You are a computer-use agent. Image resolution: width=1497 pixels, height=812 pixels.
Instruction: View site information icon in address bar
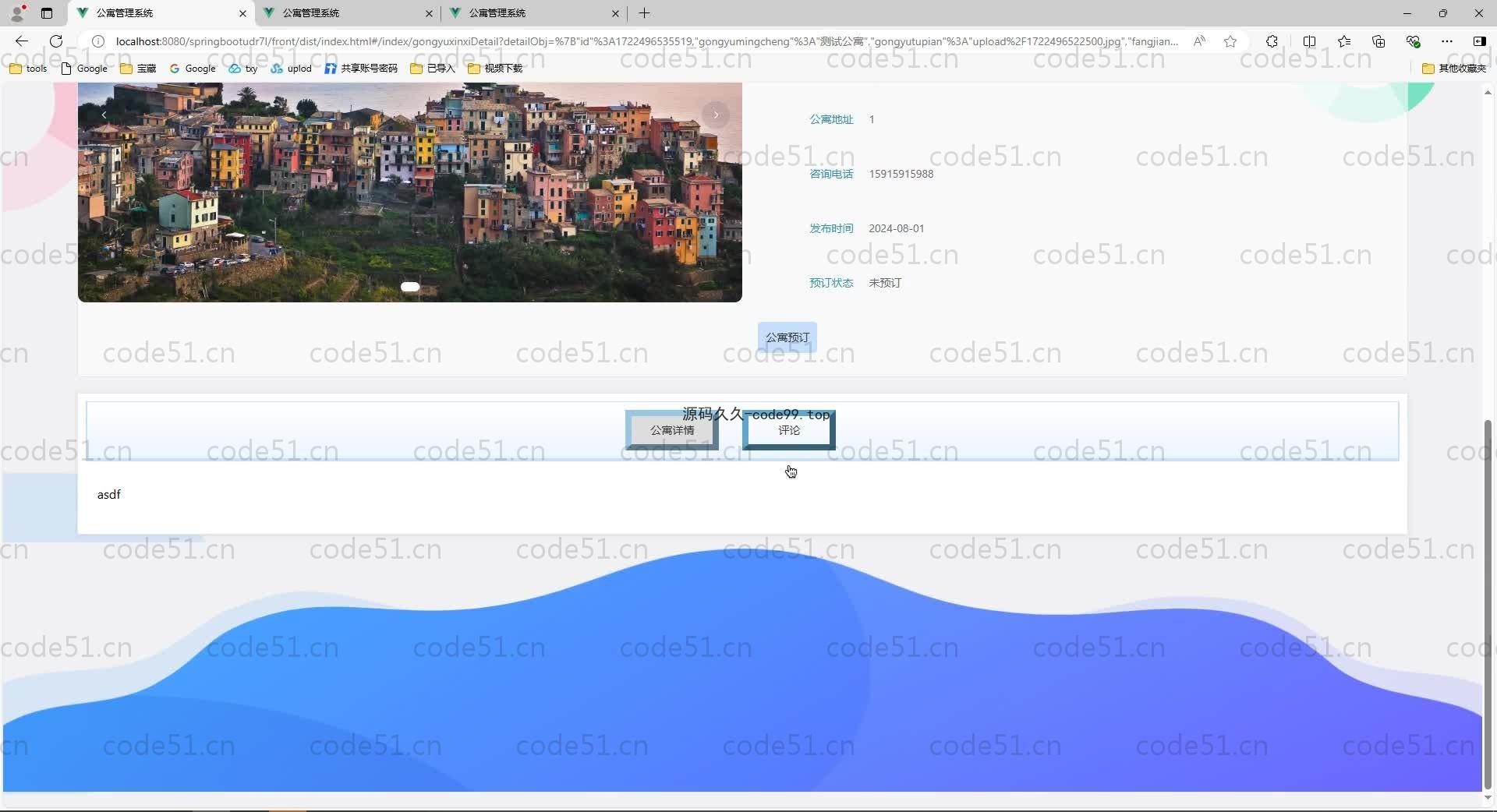coord(98,41)
